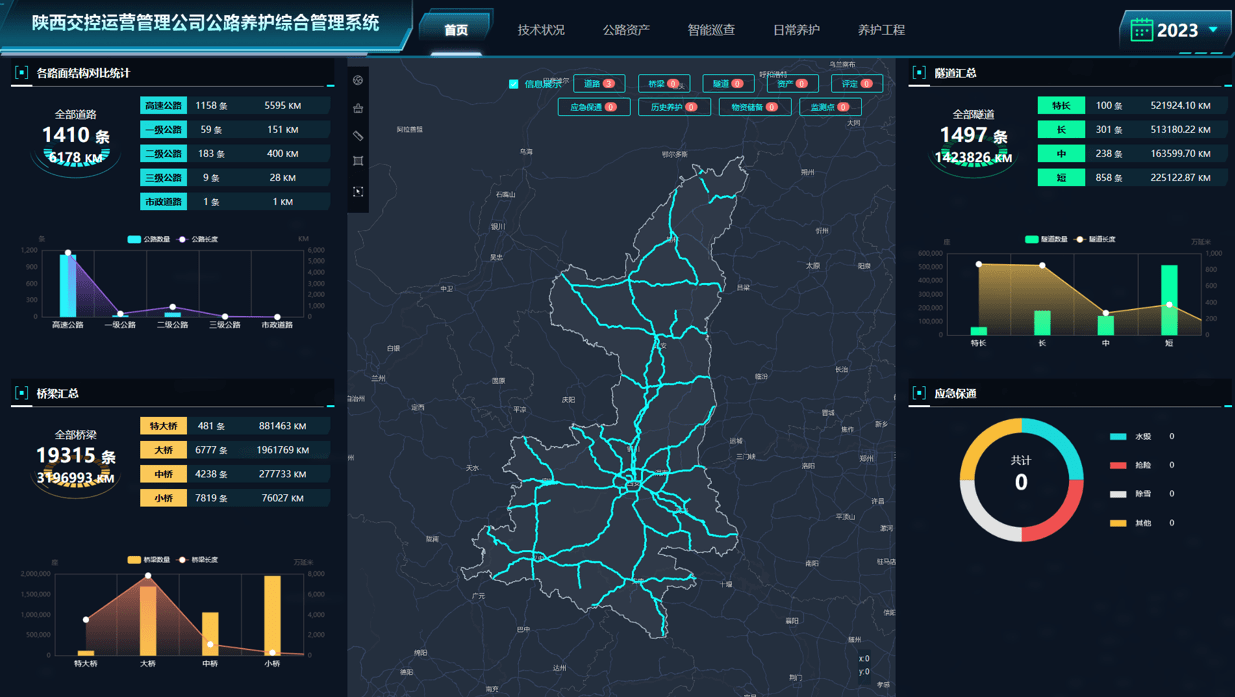Open the 养护工程 tab
Screen dimensions: 1235x697
click(x=881, y=30)
